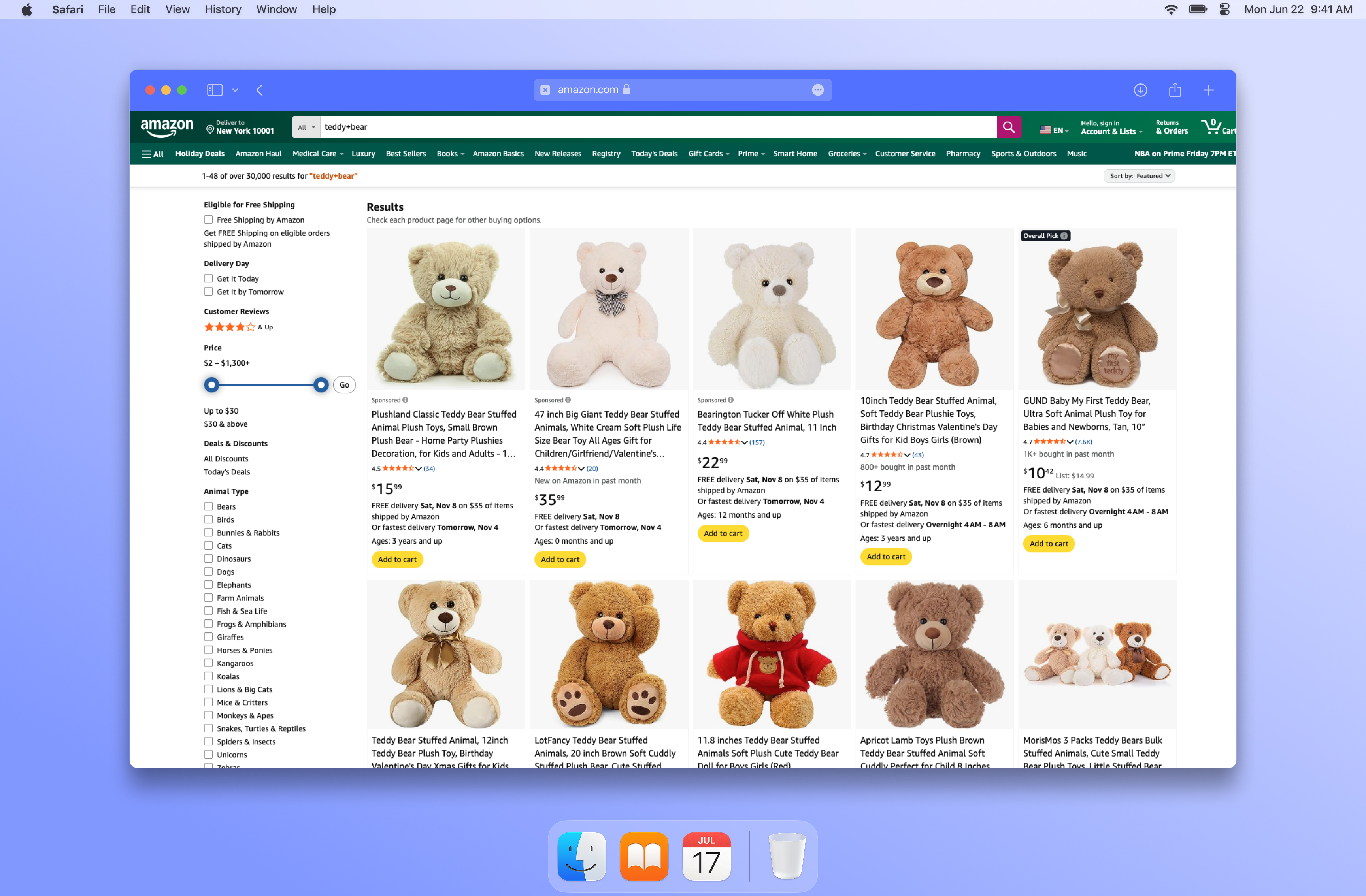Enable Free Shipping by Amazon checkbox
This screenshot has width=1366, height=896.
pos(208,220)
